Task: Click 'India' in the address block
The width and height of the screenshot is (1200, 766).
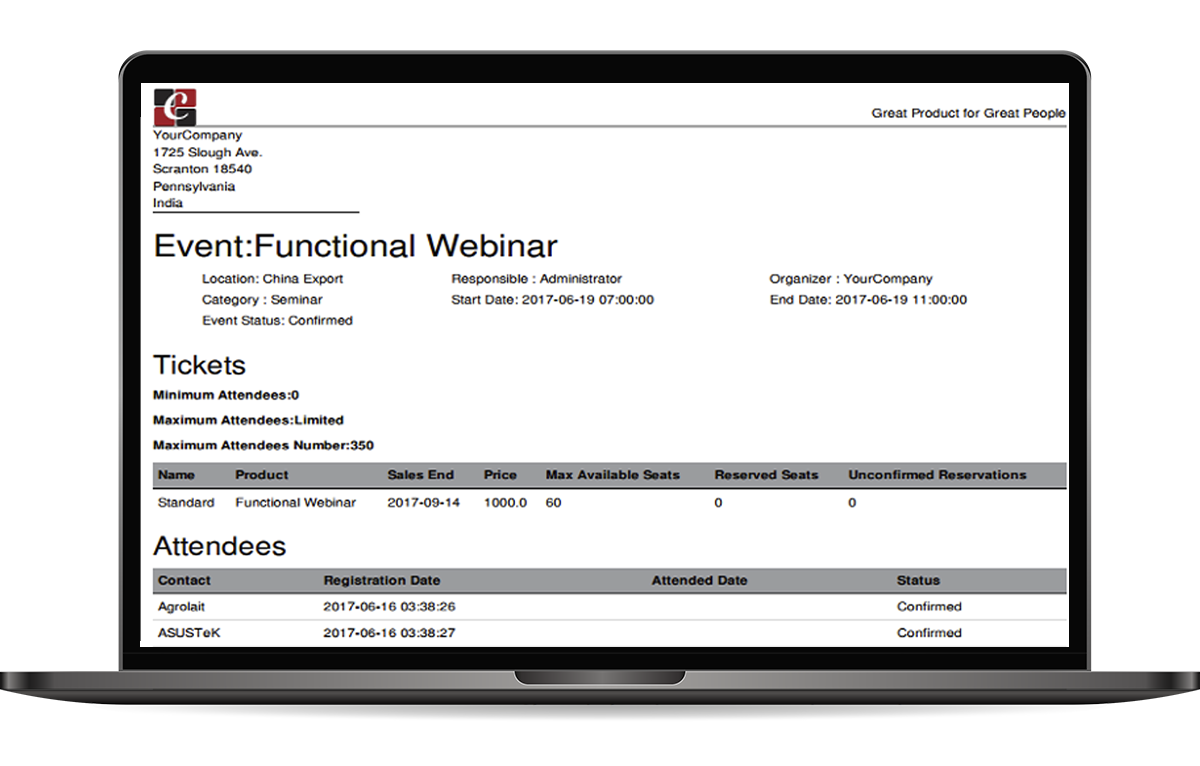Action: tap(168, 203)
